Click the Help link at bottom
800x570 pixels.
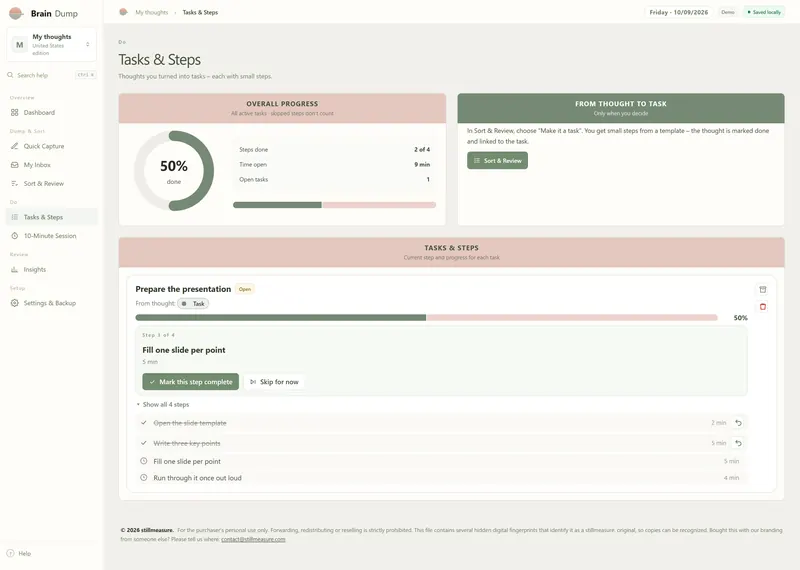point(24,554)
